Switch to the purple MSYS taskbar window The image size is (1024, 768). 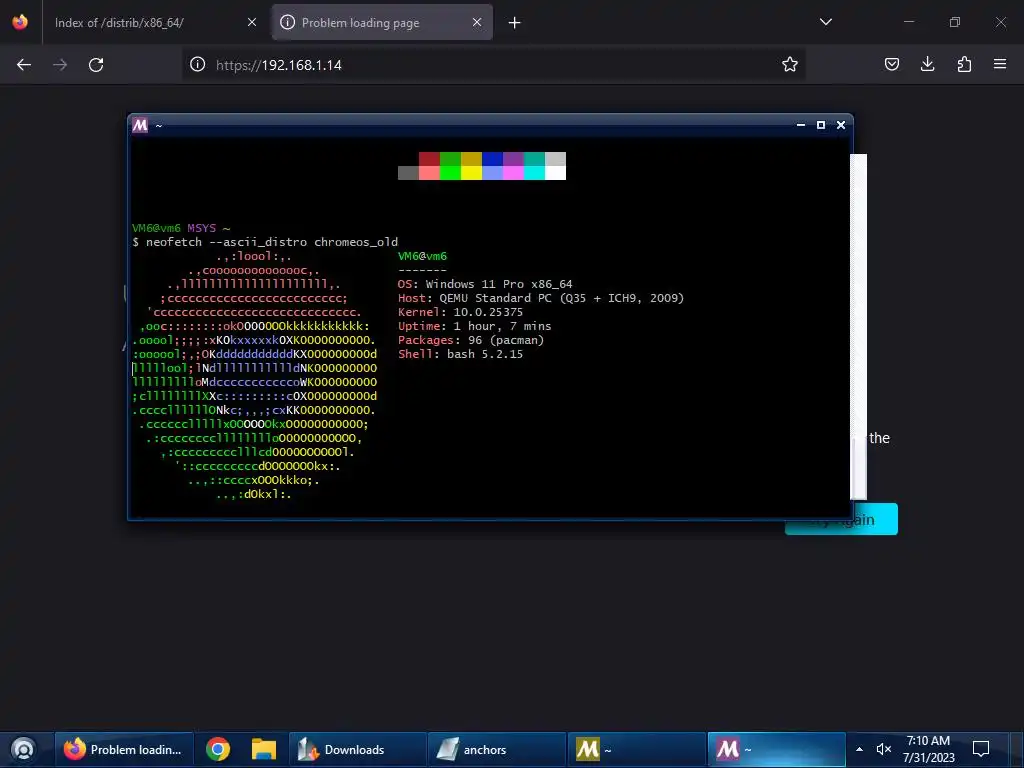tap(776, 750)
